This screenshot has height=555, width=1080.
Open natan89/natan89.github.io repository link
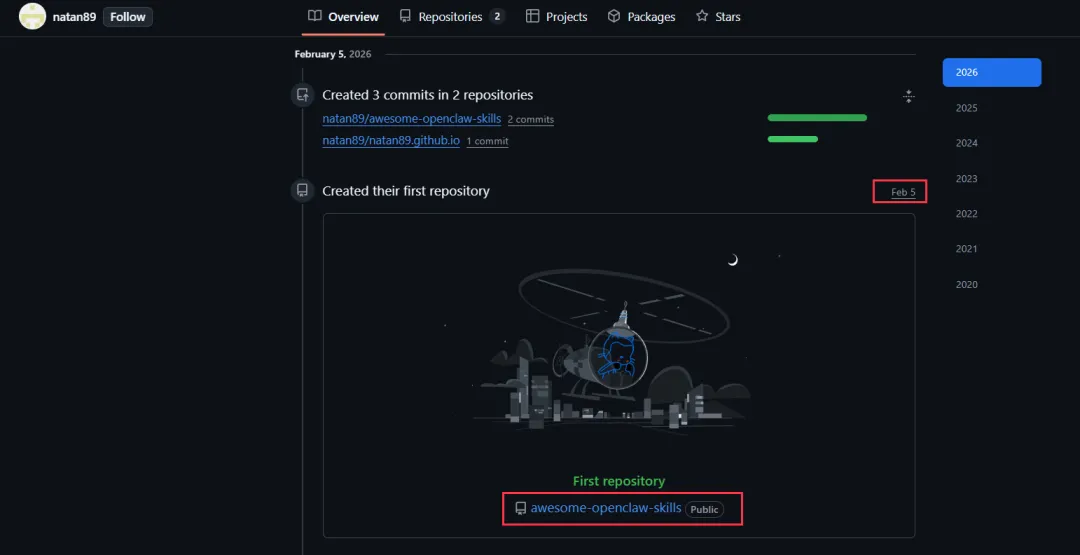tap(391, 140)
